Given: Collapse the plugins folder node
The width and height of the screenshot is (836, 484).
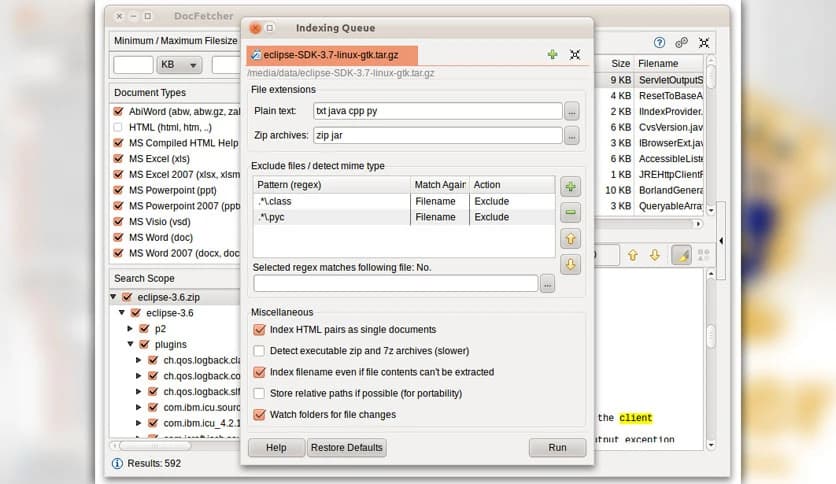Looking at the screenshot, I should click(130, 344).
